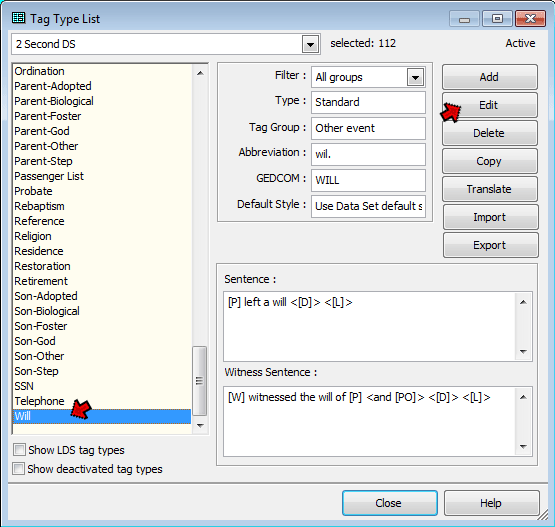Open the Filter All groups dropdown
555x527 pixels.
point(415,77)
